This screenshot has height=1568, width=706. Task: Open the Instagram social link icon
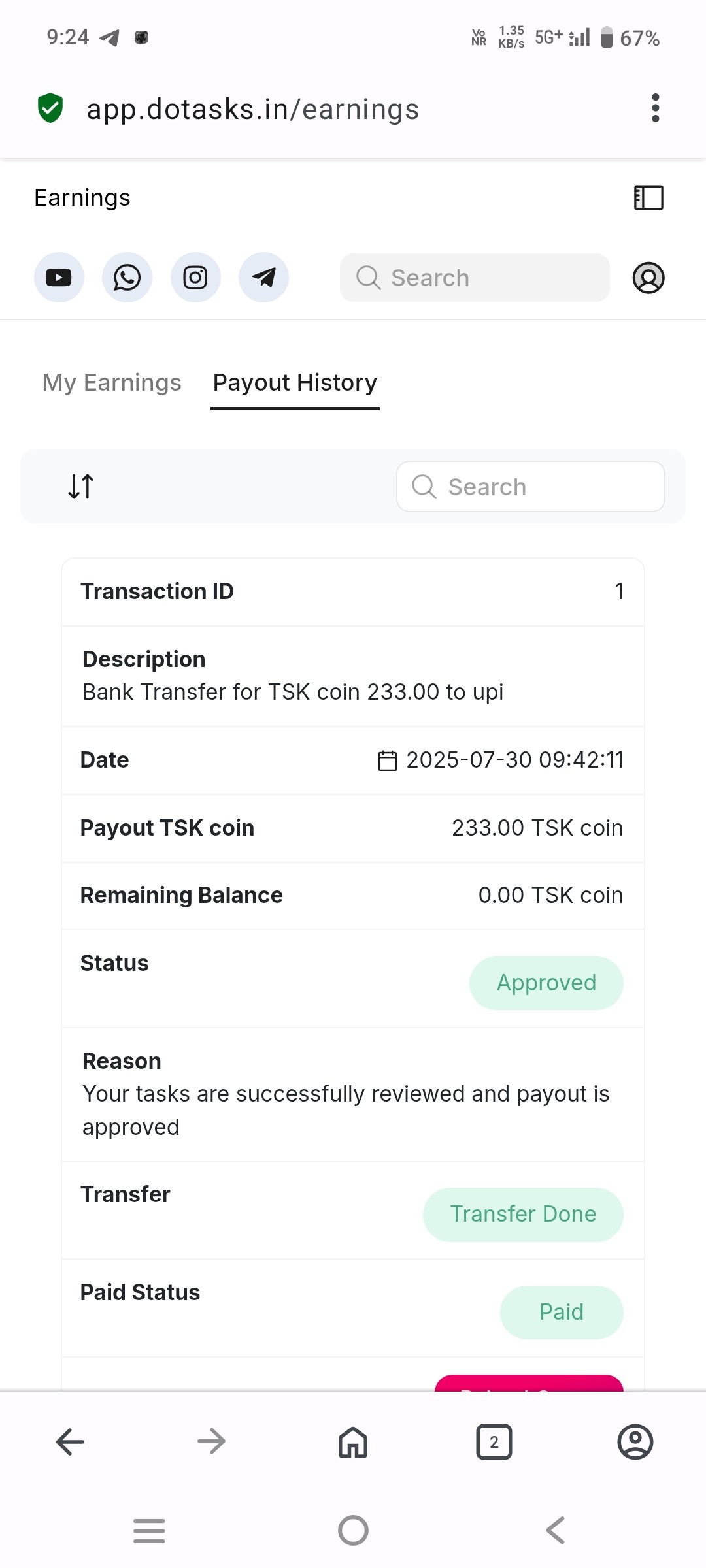coord(195,278)
